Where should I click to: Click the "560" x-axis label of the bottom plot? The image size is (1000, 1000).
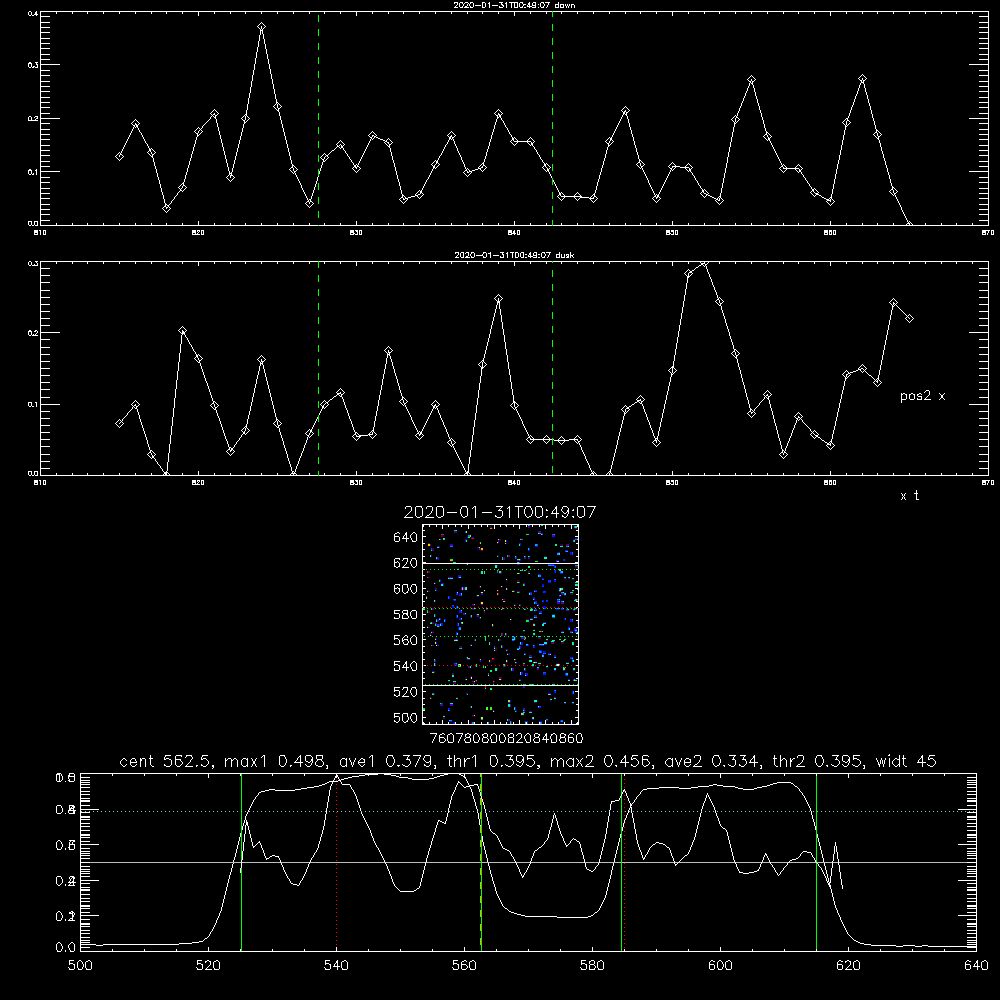pos(464,966)
